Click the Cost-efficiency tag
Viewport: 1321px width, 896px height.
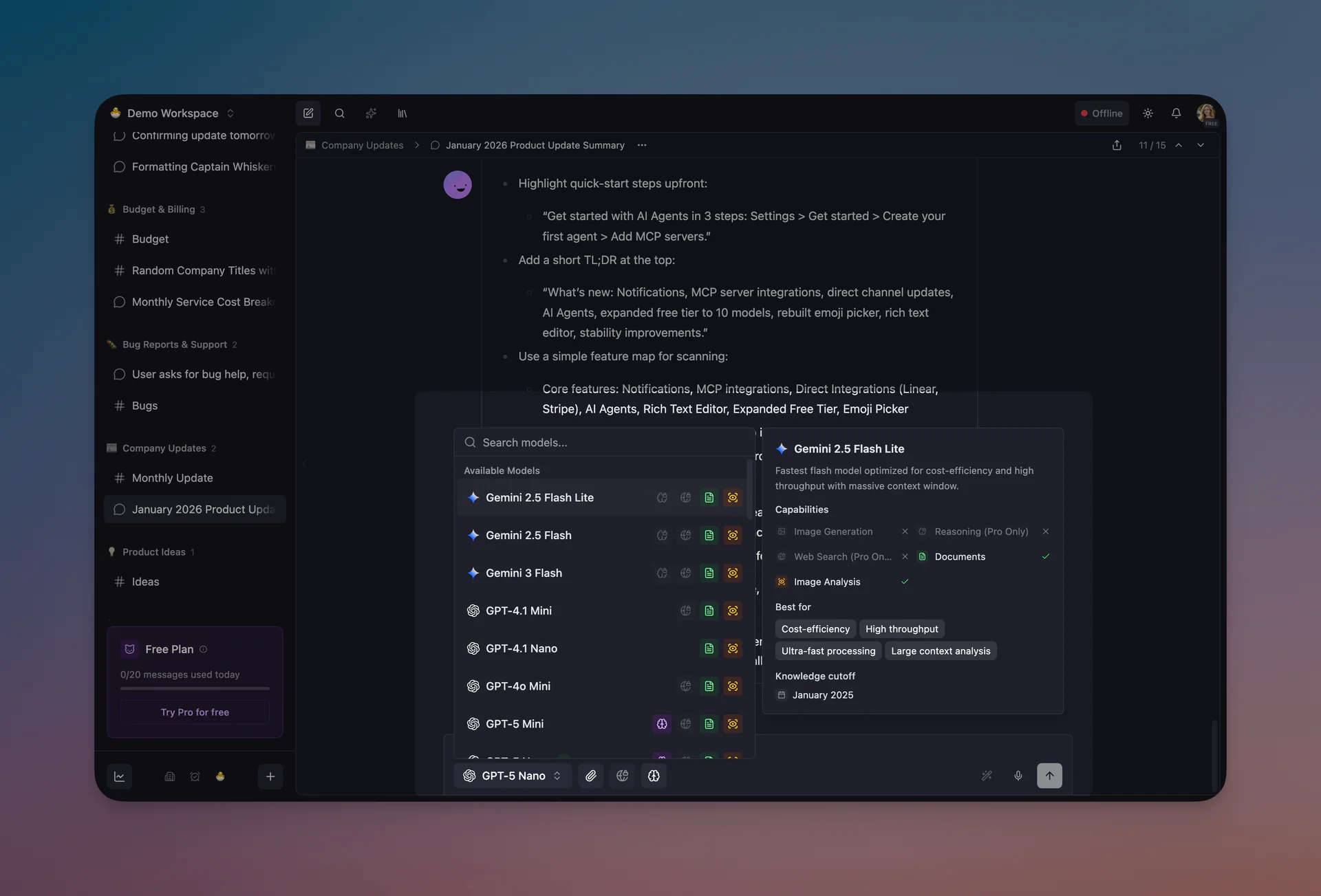815,629
